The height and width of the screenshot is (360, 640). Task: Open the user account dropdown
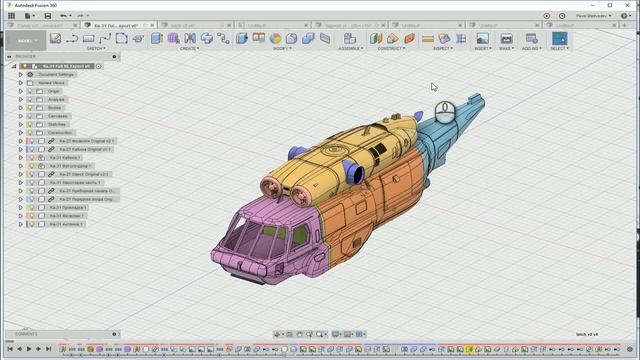pos(593,16)
